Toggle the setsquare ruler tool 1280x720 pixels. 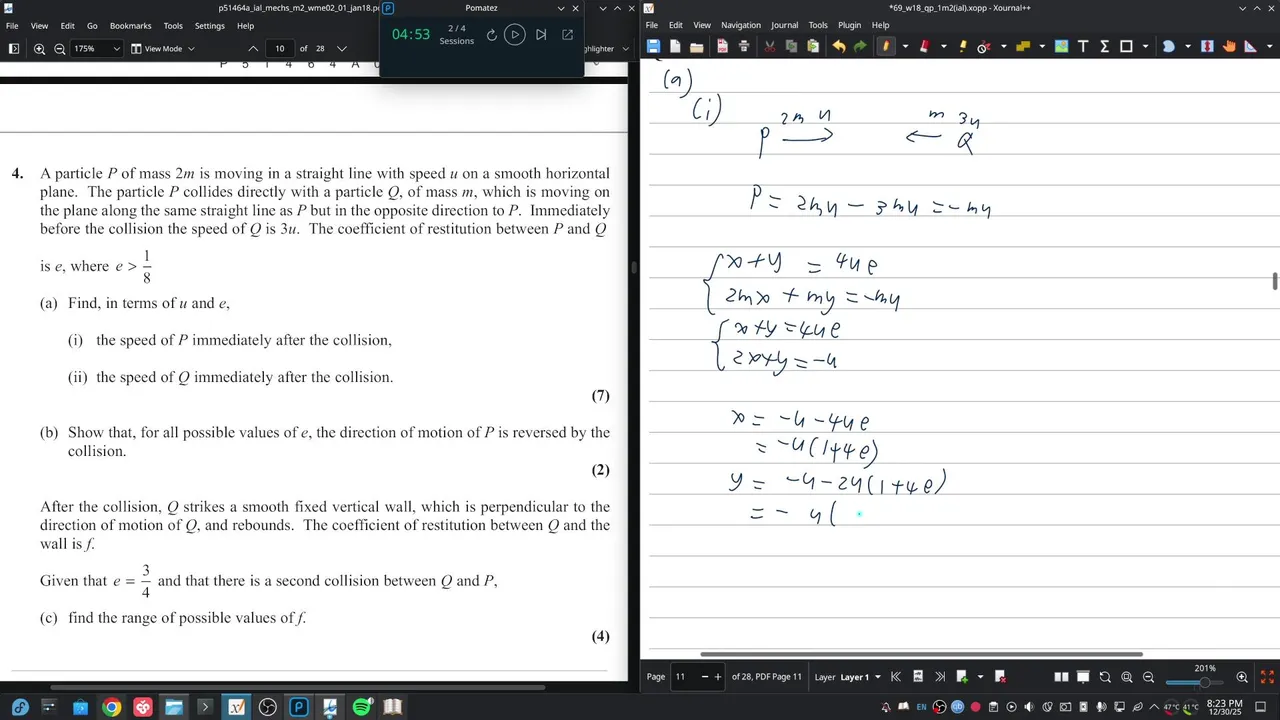[1251, 46]
